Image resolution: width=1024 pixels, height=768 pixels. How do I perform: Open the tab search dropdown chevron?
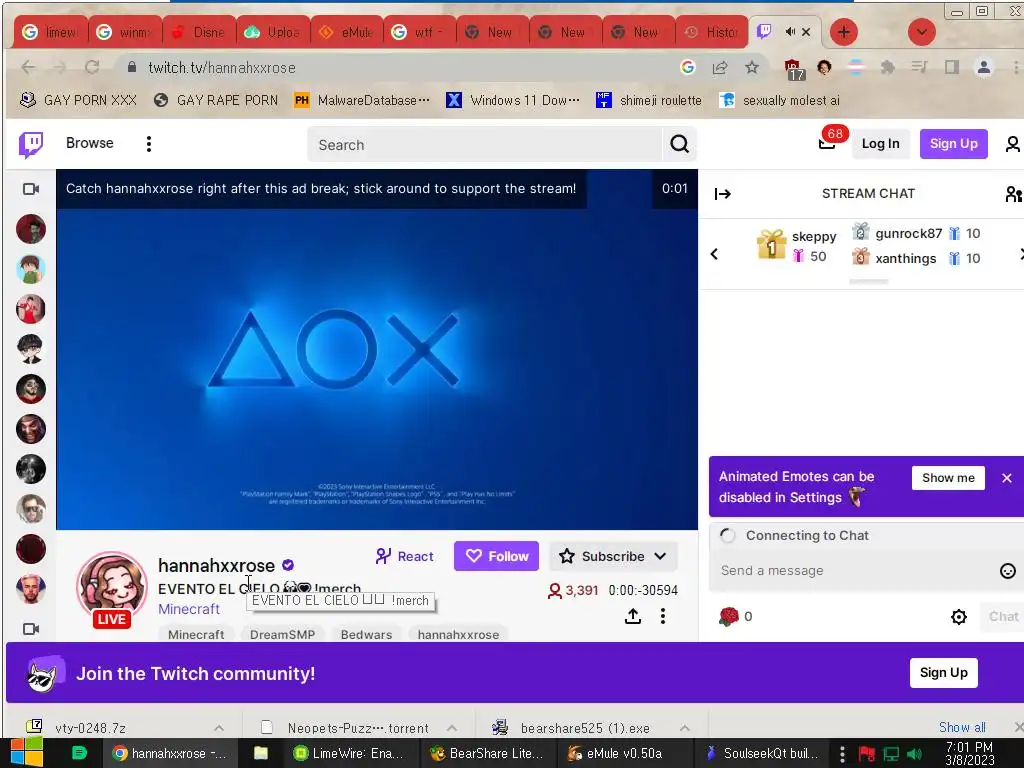pyautogui.click(x=921, y=32)
